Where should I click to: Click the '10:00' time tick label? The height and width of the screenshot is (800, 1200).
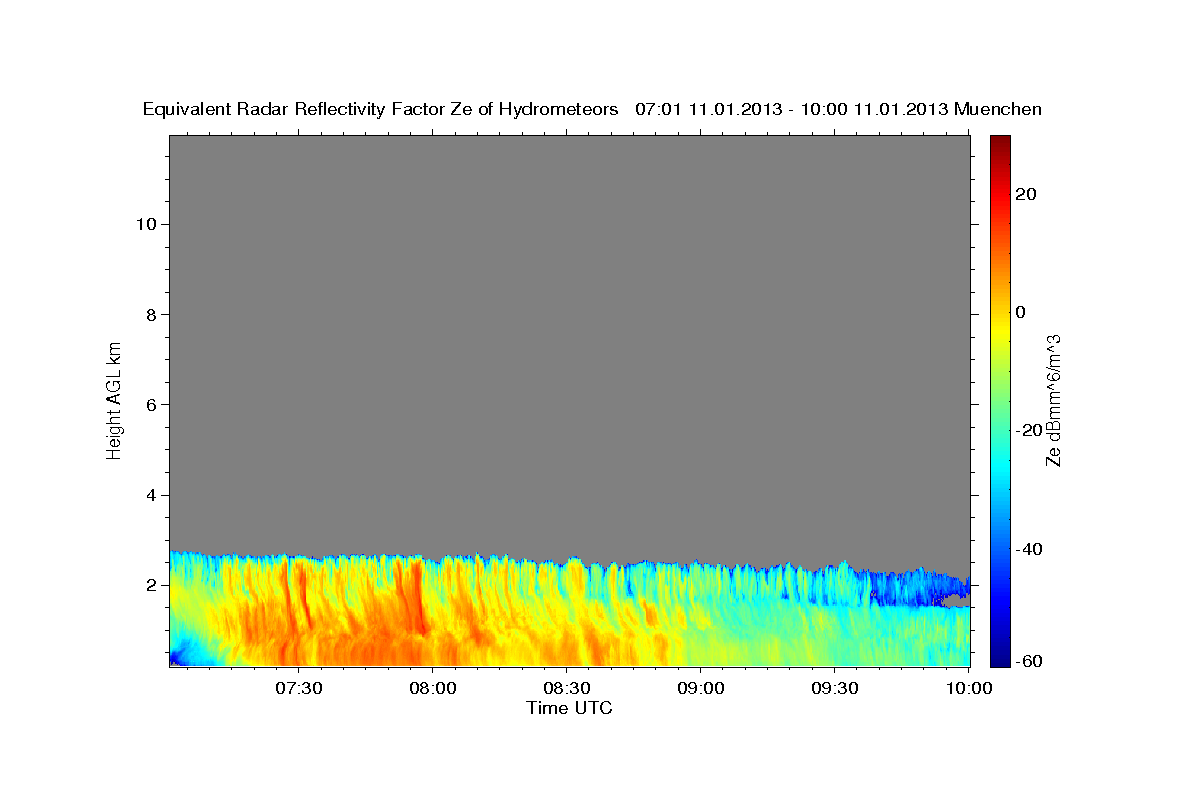(968, 689)
